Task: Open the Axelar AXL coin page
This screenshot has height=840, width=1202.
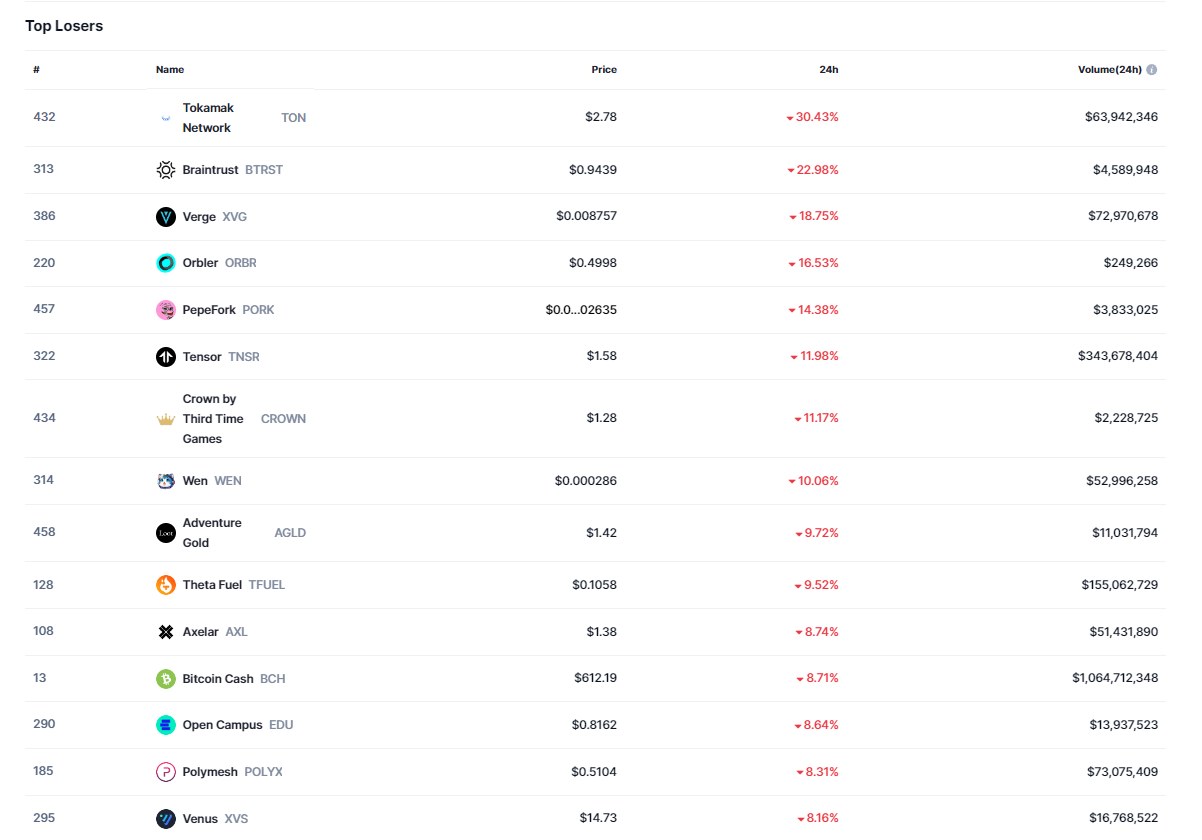Action: [x=201, y=632]
